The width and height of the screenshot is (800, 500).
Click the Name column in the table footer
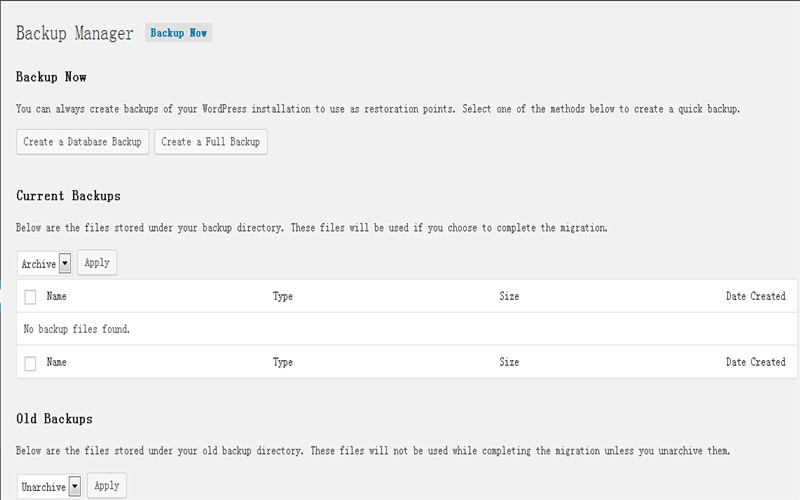(57, 362)
